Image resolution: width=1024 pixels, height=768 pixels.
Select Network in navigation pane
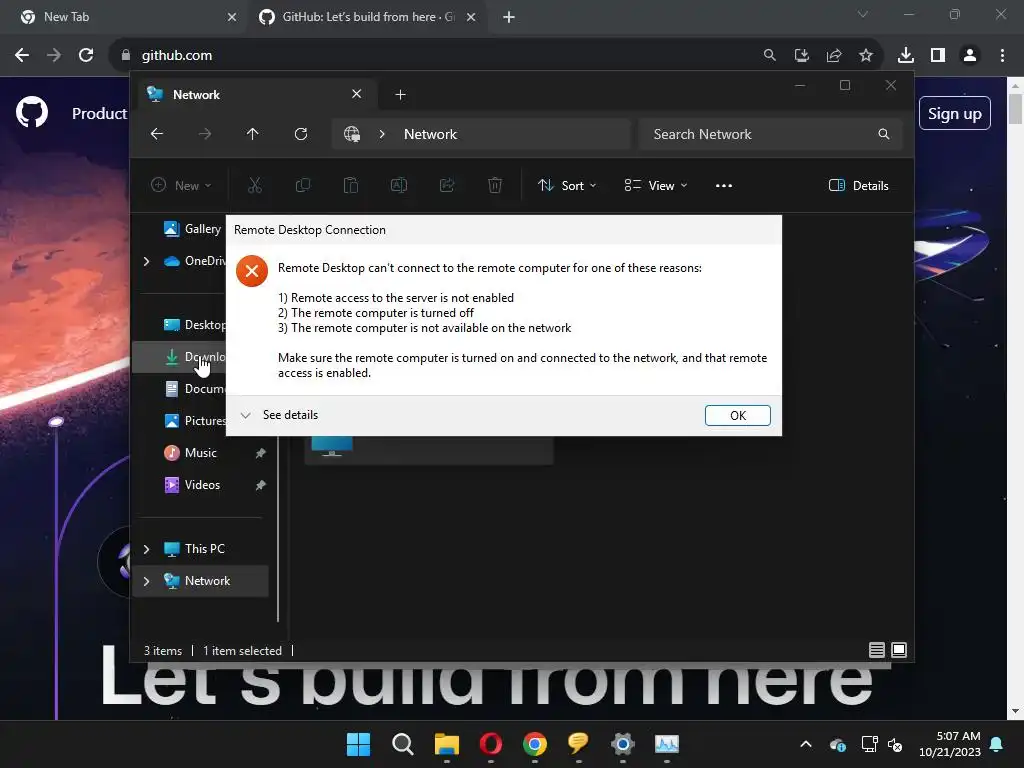click(x=206, y=581)
